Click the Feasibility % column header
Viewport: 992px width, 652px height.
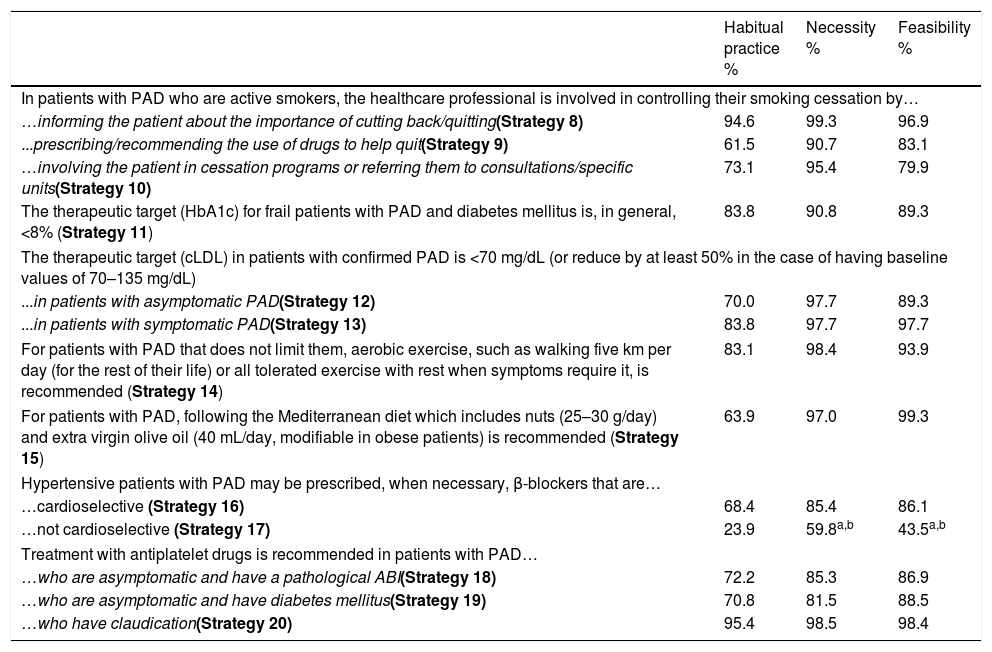pos(933,38)
